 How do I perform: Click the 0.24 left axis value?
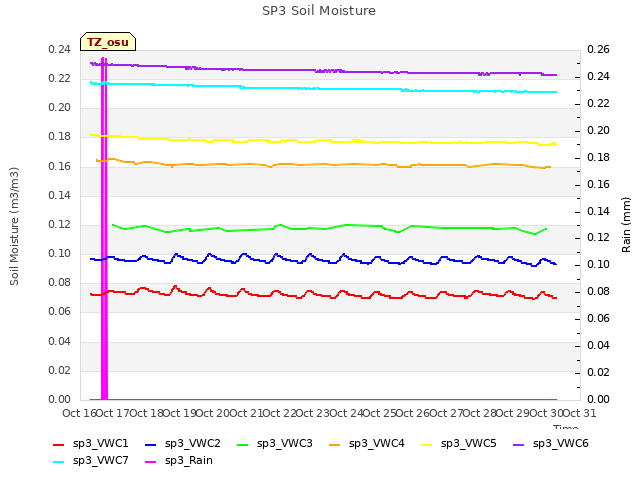pos(60,50)
